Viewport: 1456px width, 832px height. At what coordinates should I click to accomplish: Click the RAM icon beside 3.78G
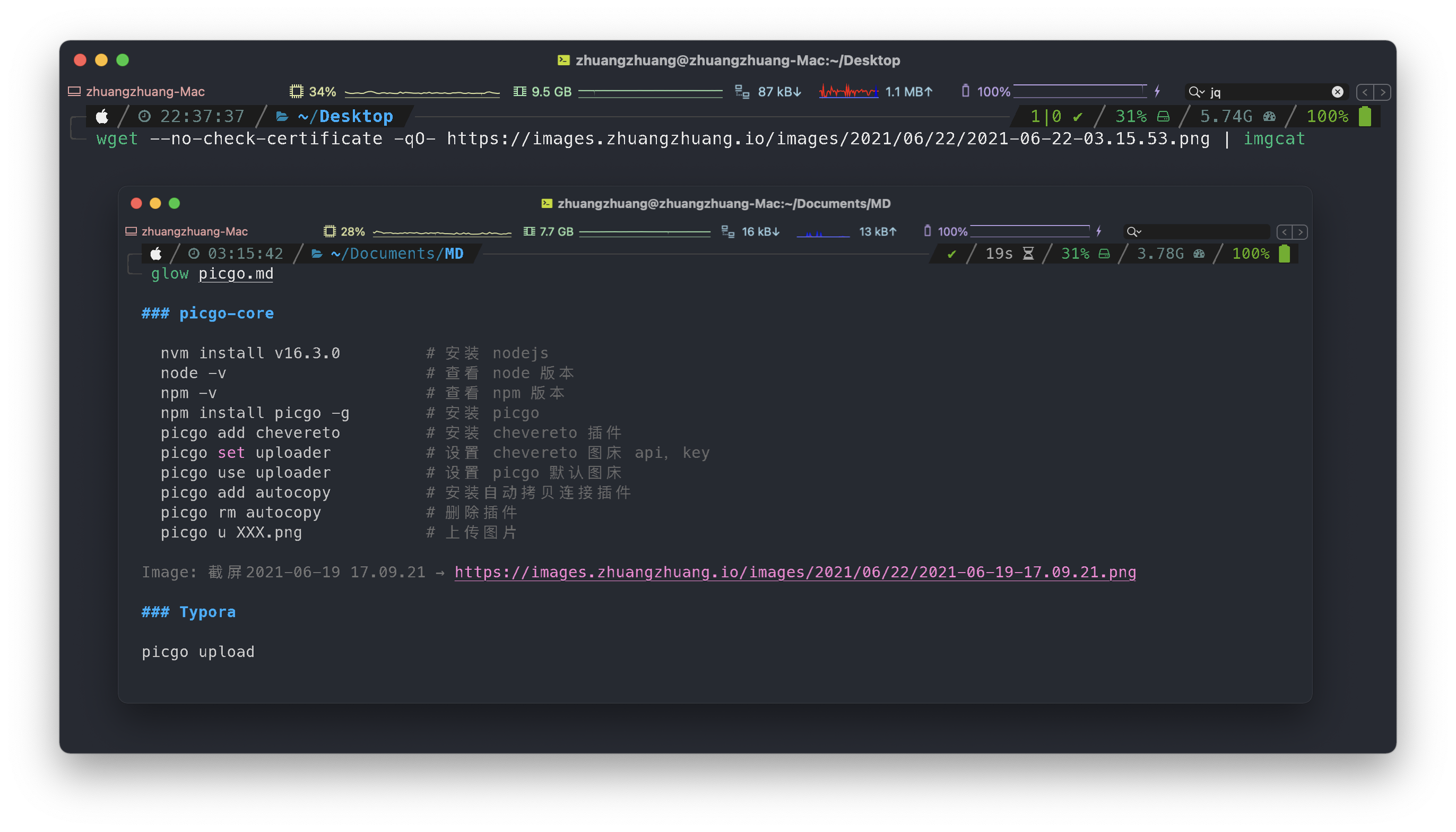pyautogui.click(x=1199, y=254)
